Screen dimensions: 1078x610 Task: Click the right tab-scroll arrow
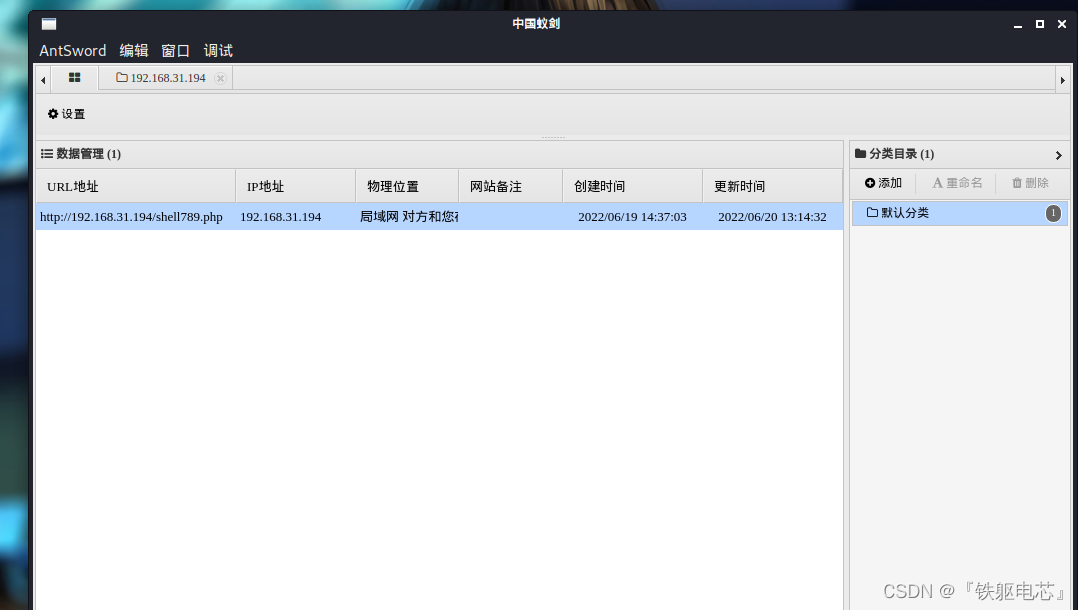click(x=1062, y=78)
